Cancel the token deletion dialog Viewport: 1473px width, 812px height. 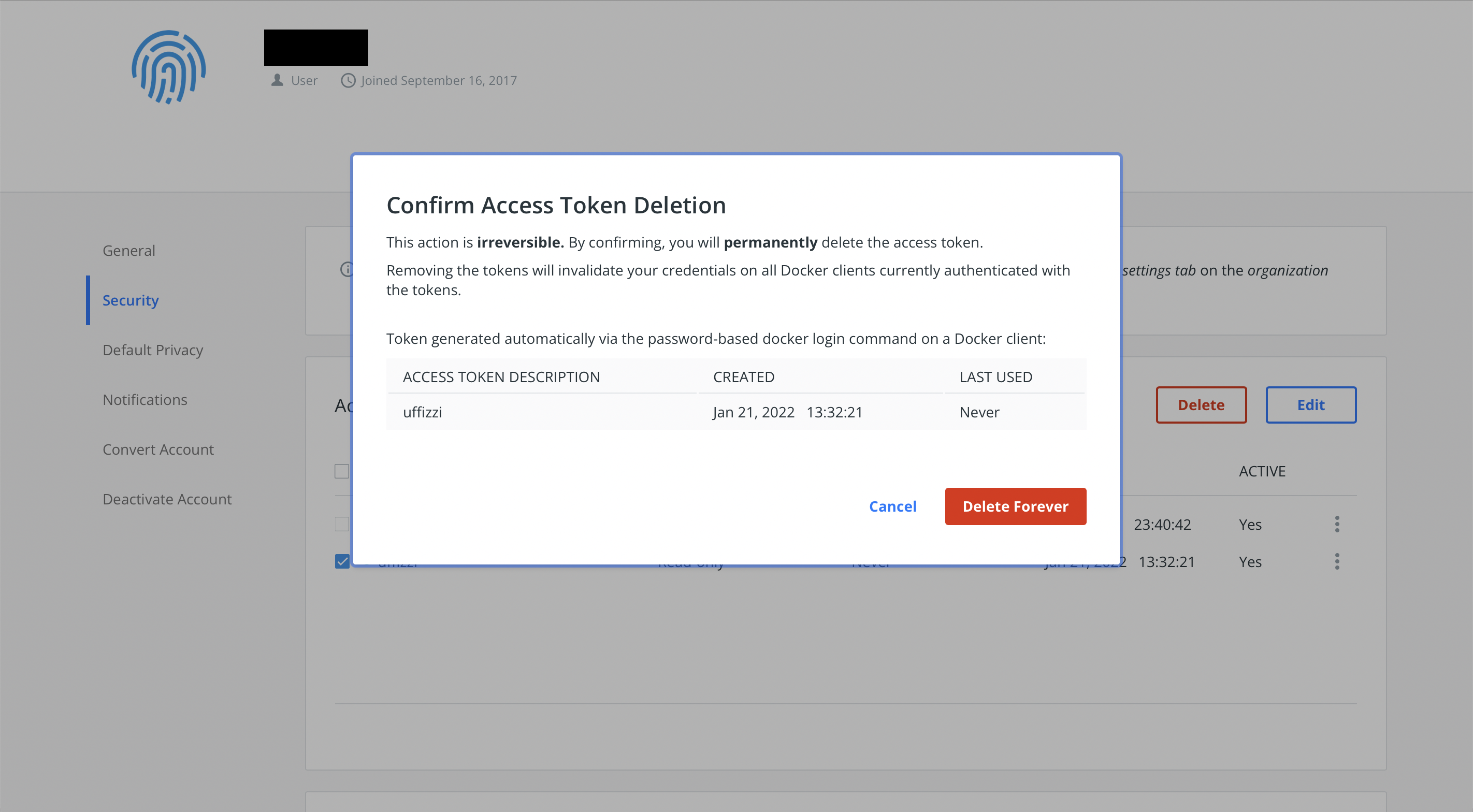point(892,506)
